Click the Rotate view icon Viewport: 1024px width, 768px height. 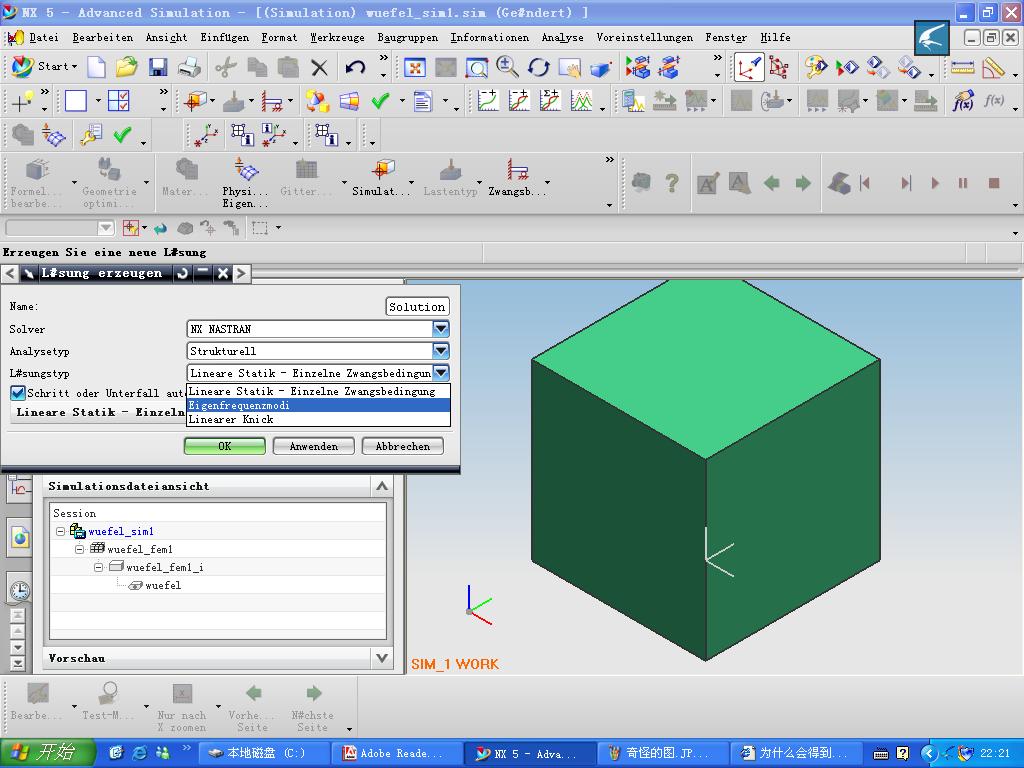tap(539, 67)
